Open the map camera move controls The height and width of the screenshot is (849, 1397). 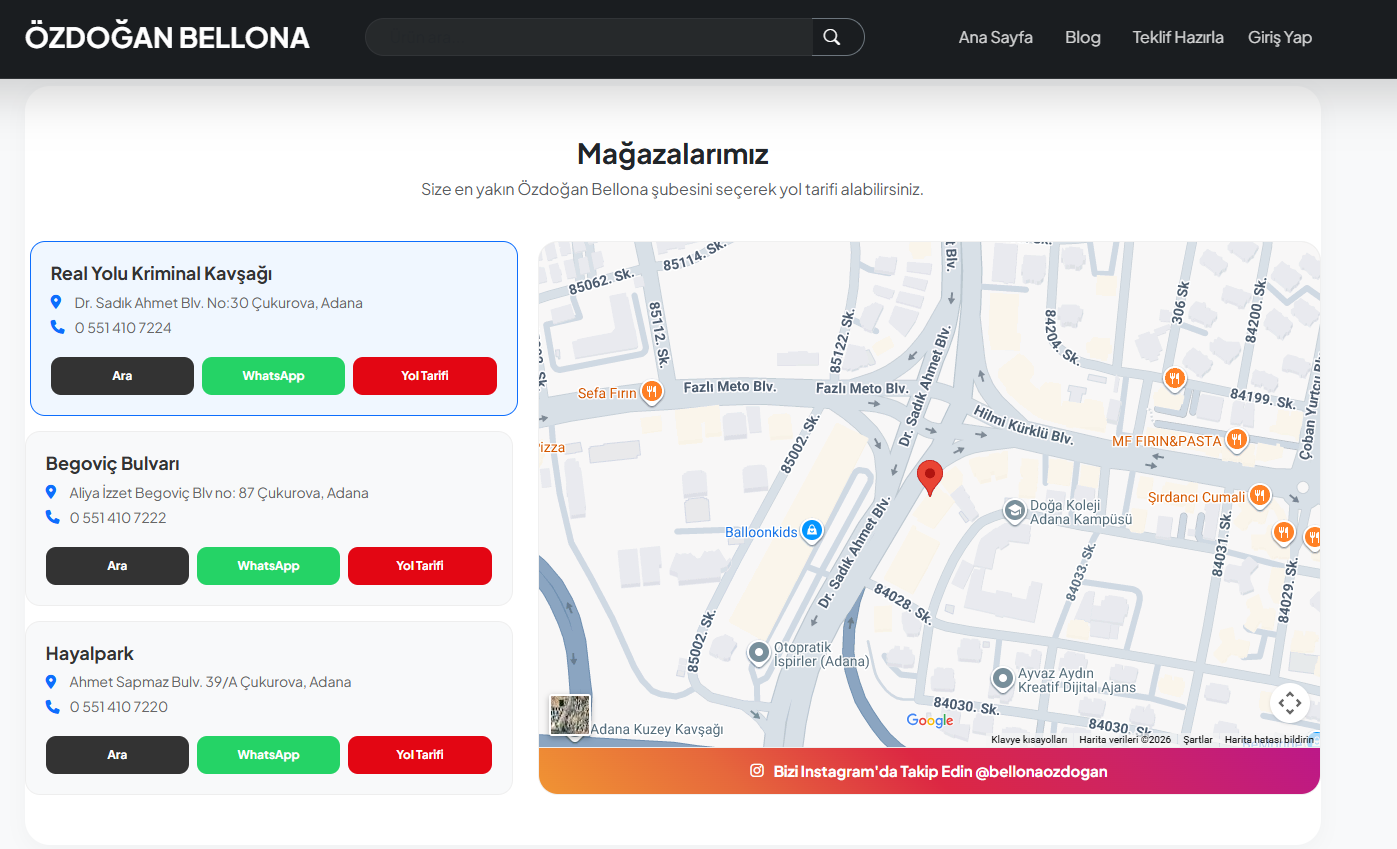click(1289, 703)
